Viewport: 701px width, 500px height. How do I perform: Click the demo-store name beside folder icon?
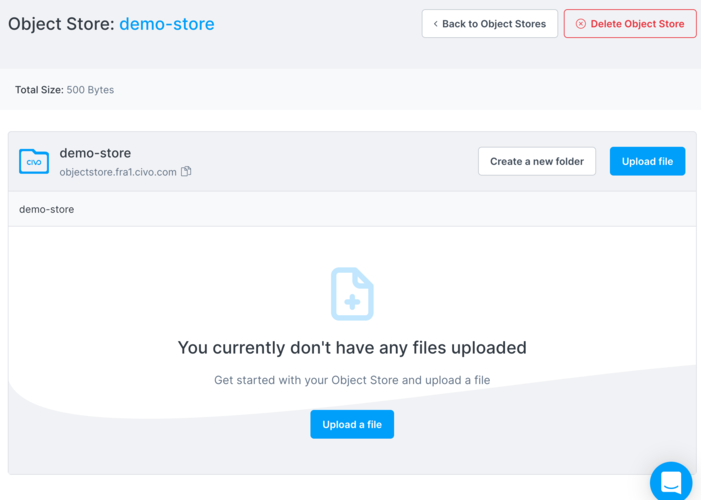[95, 153]
